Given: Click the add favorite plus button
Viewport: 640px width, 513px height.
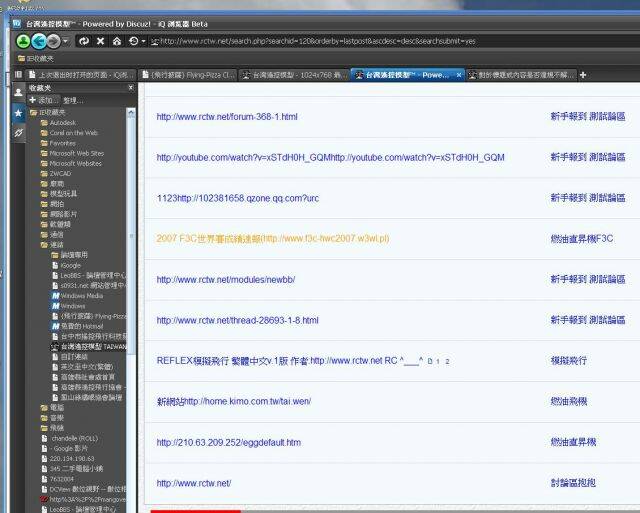Looking at the screenshot, I should coord(43,100).
